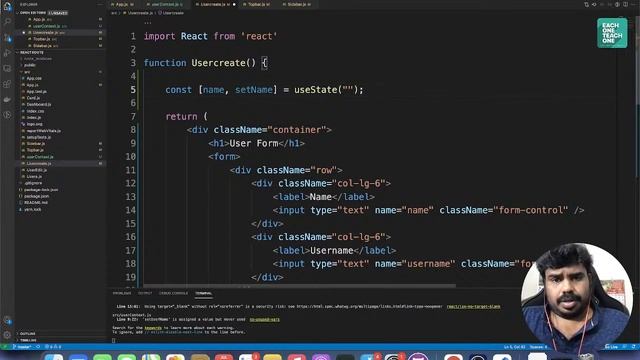640x360 pixels.
Task: Click the cursor position indicator in status bar
Action: tap(514, 347)
